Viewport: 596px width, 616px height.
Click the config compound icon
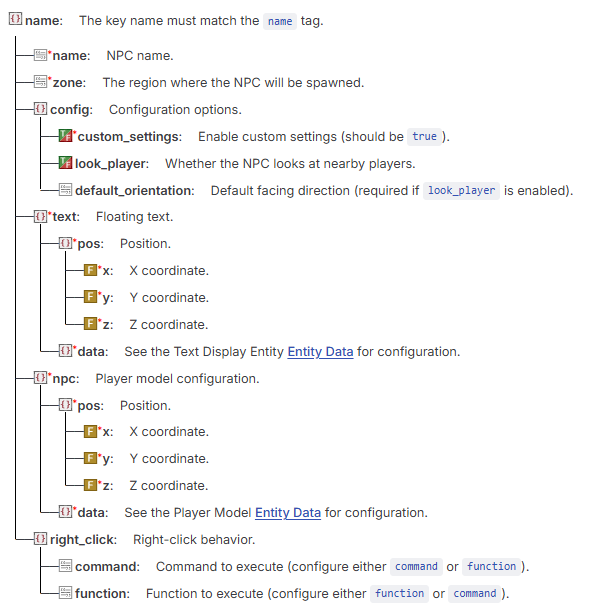40,109
